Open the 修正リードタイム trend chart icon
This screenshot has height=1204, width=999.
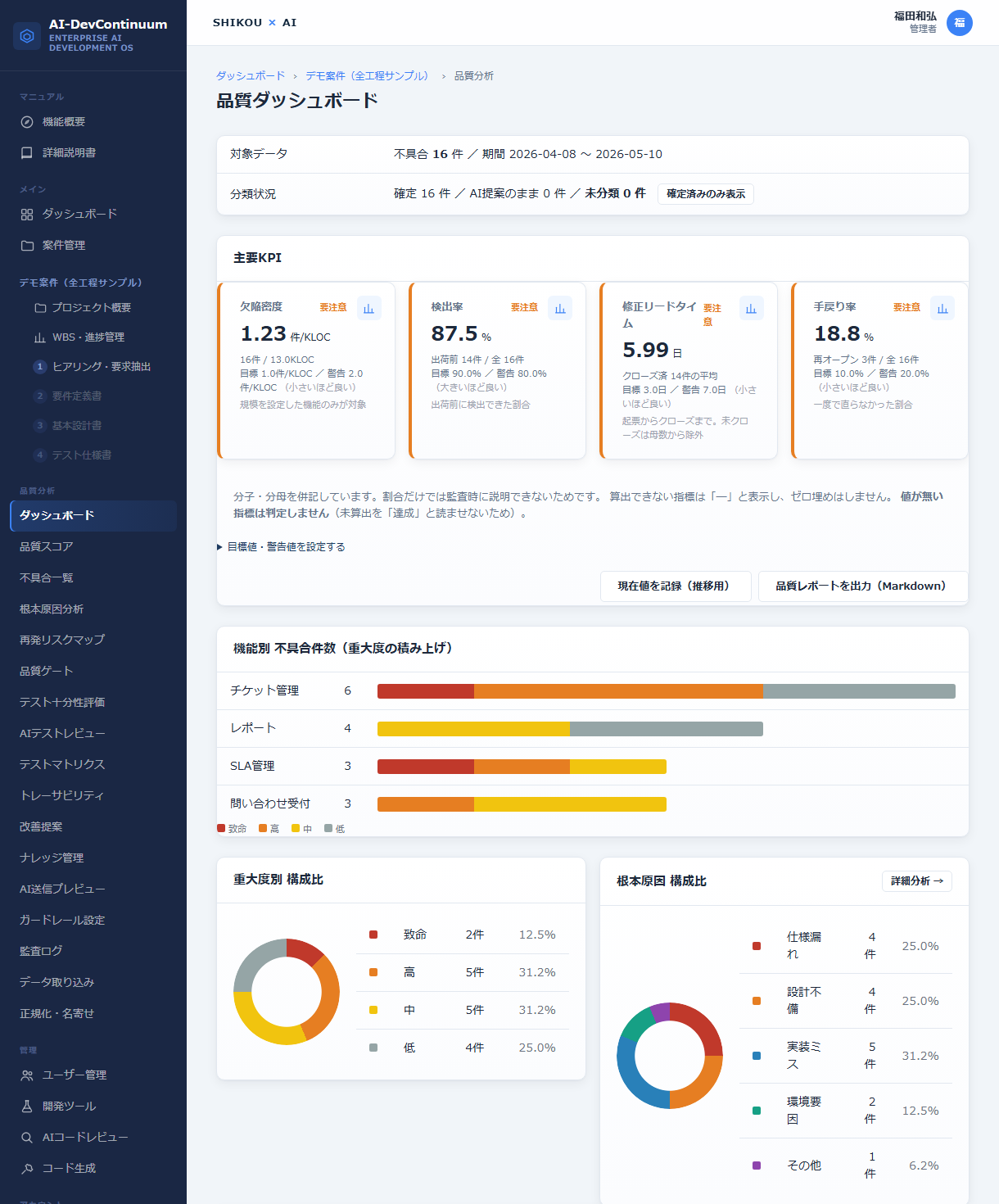[x=752, y=308]
